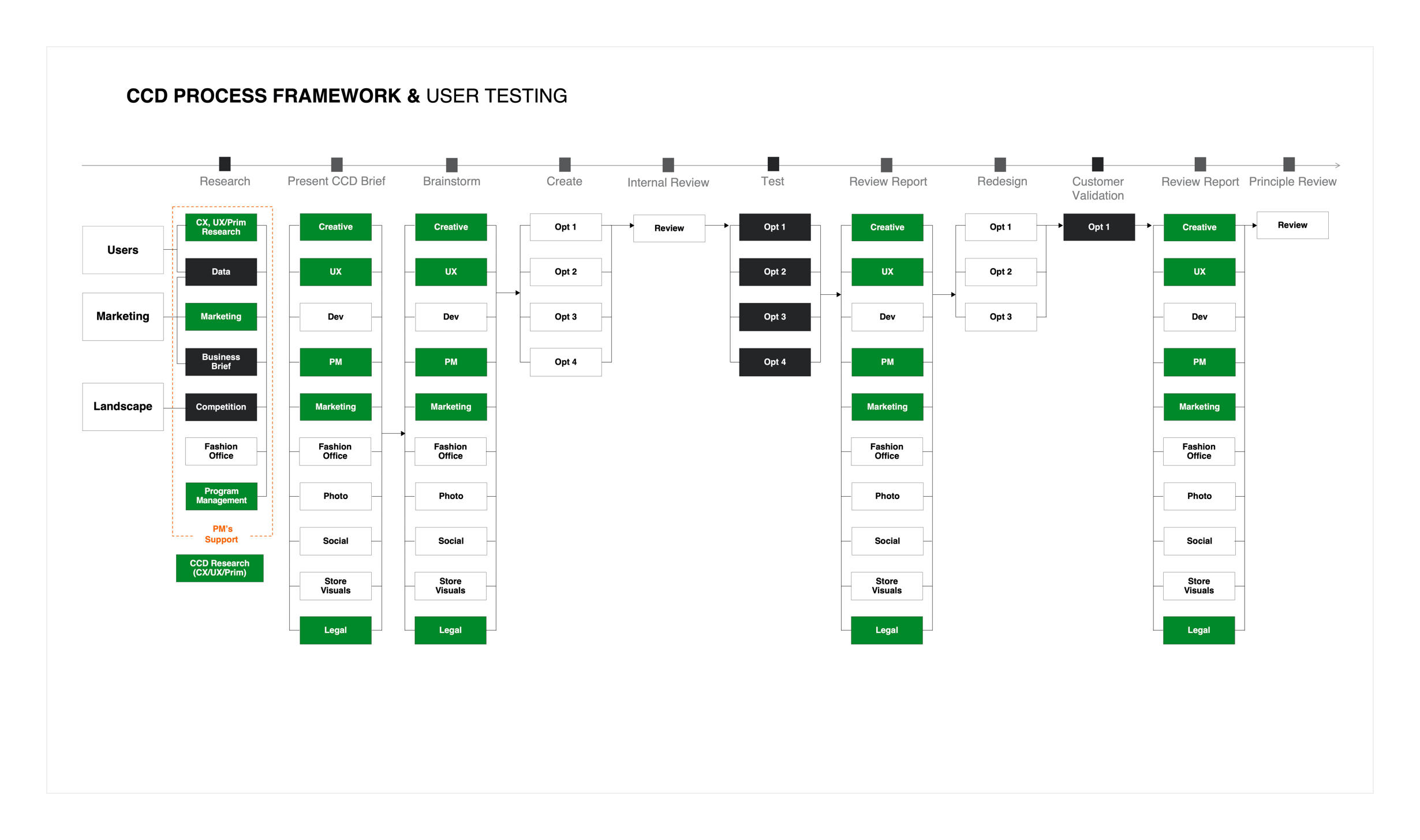Click the CCD Research (CX/UX/Prim) box
The image size is (1420, 840).
coord(219,568)
